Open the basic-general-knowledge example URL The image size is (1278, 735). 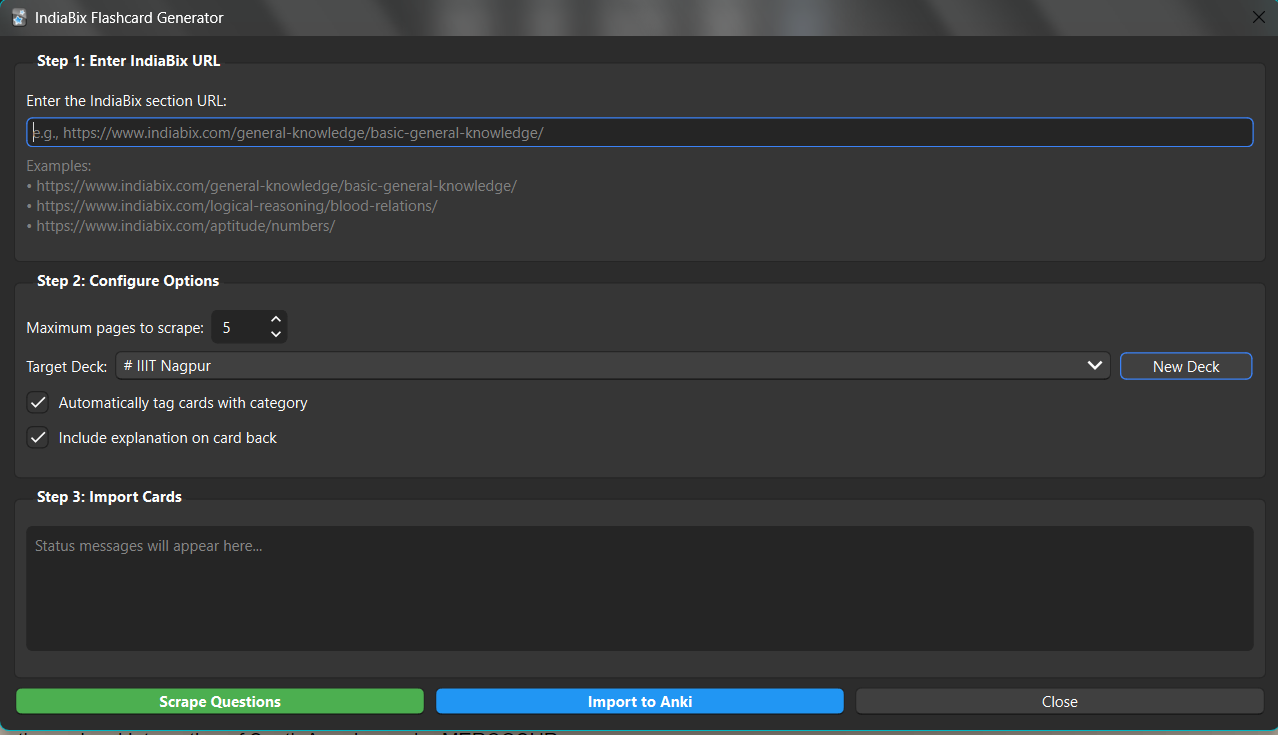(x=277, y=185)
